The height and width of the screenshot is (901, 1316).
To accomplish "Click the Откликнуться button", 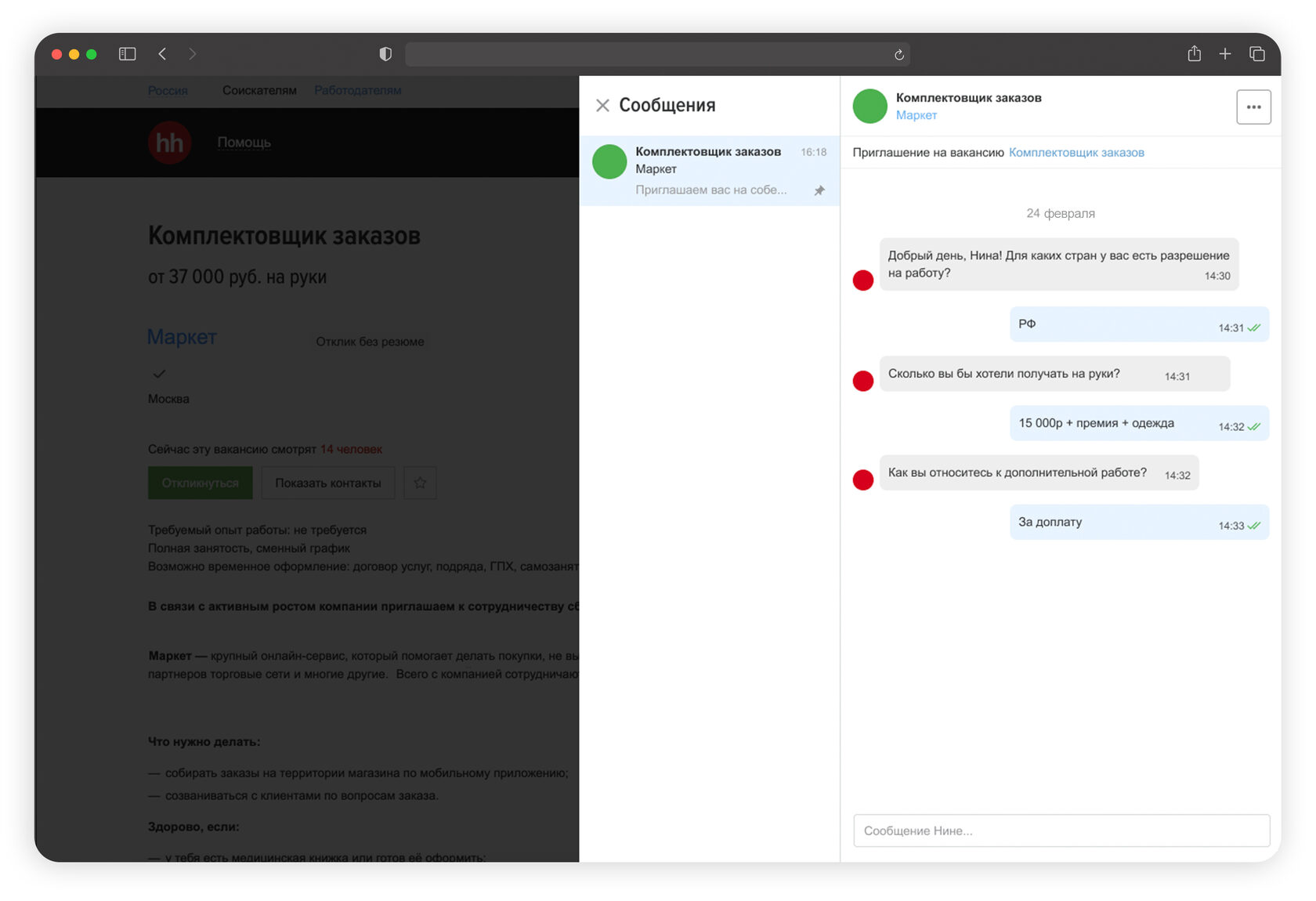I will click(x=201, y=483).
